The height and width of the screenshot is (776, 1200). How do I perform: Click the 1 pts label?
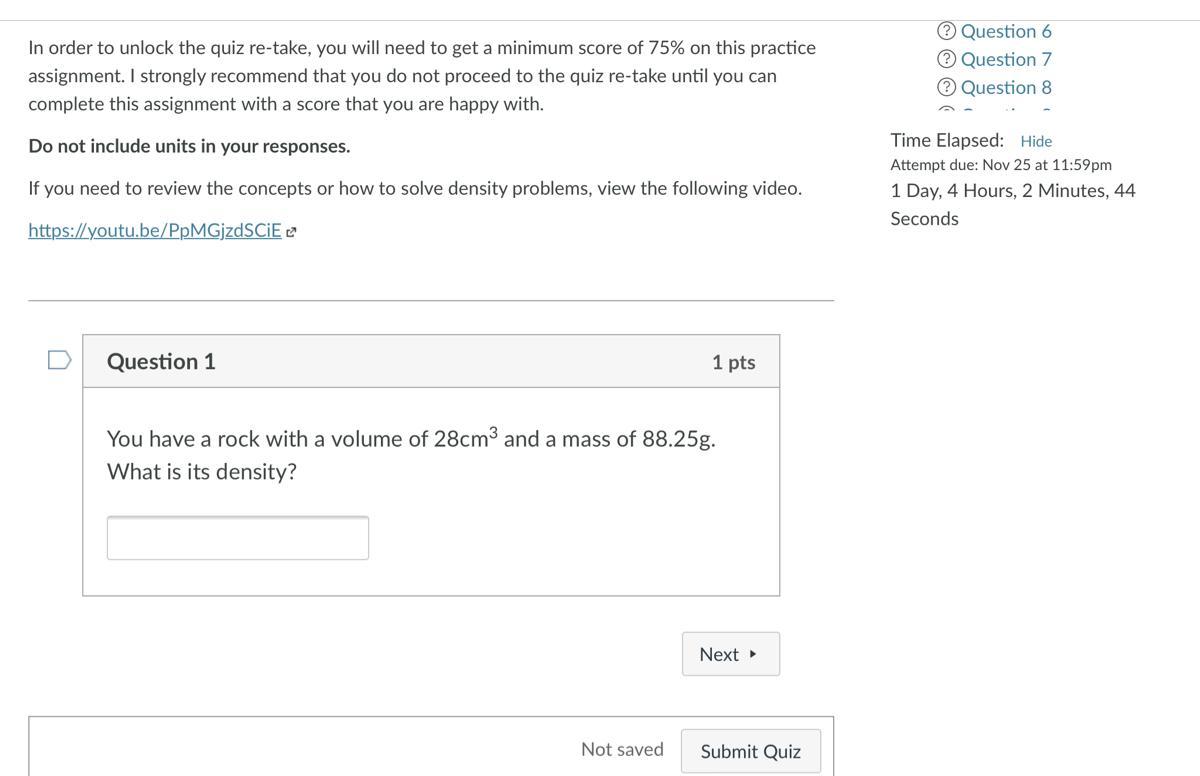pos(733,362)
